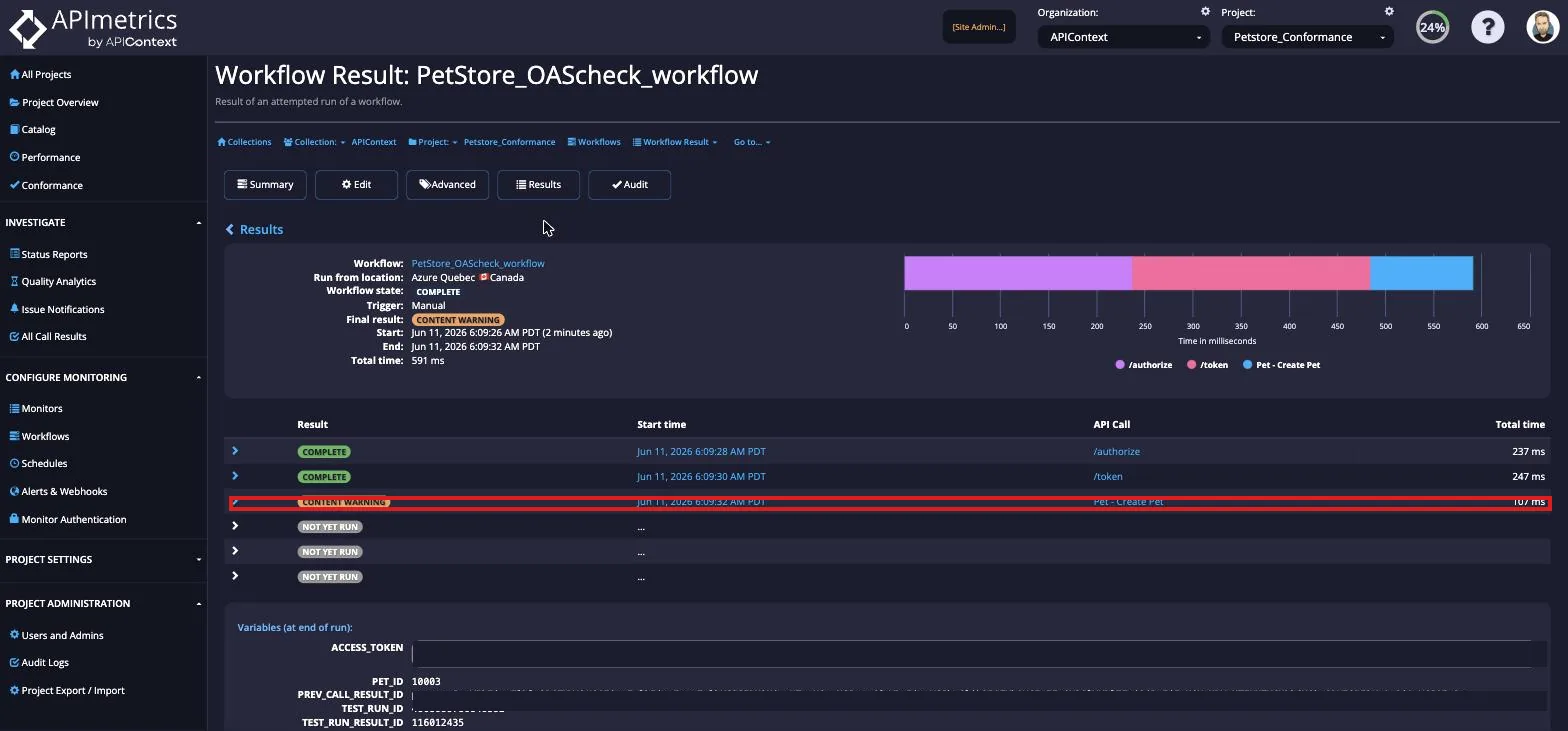1568x731 pixels.
Task: Click the Workflows breadcrumb
Action: [594, 142]
